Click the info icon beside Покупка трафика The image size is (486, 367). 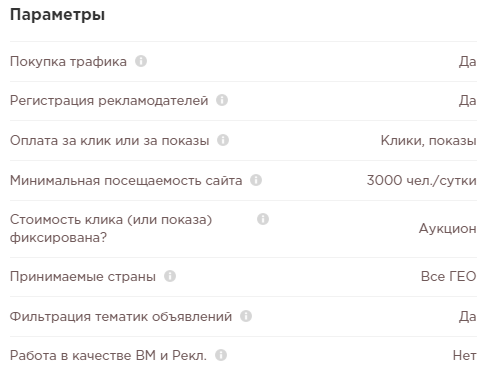pos(141,61)
